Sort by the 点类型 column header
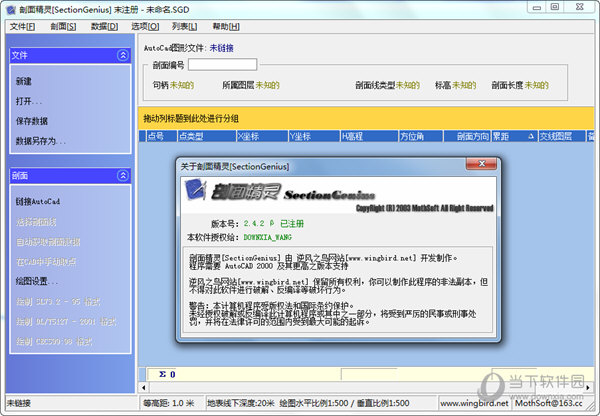The height and width of the screenshot is (416, 600). tap(207, 136)
